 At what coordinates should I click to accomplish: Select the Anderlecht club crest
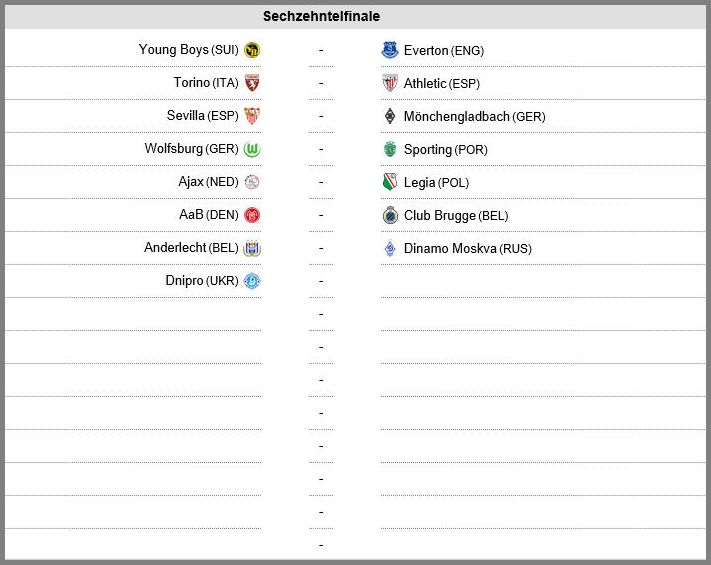coord(252,248)
